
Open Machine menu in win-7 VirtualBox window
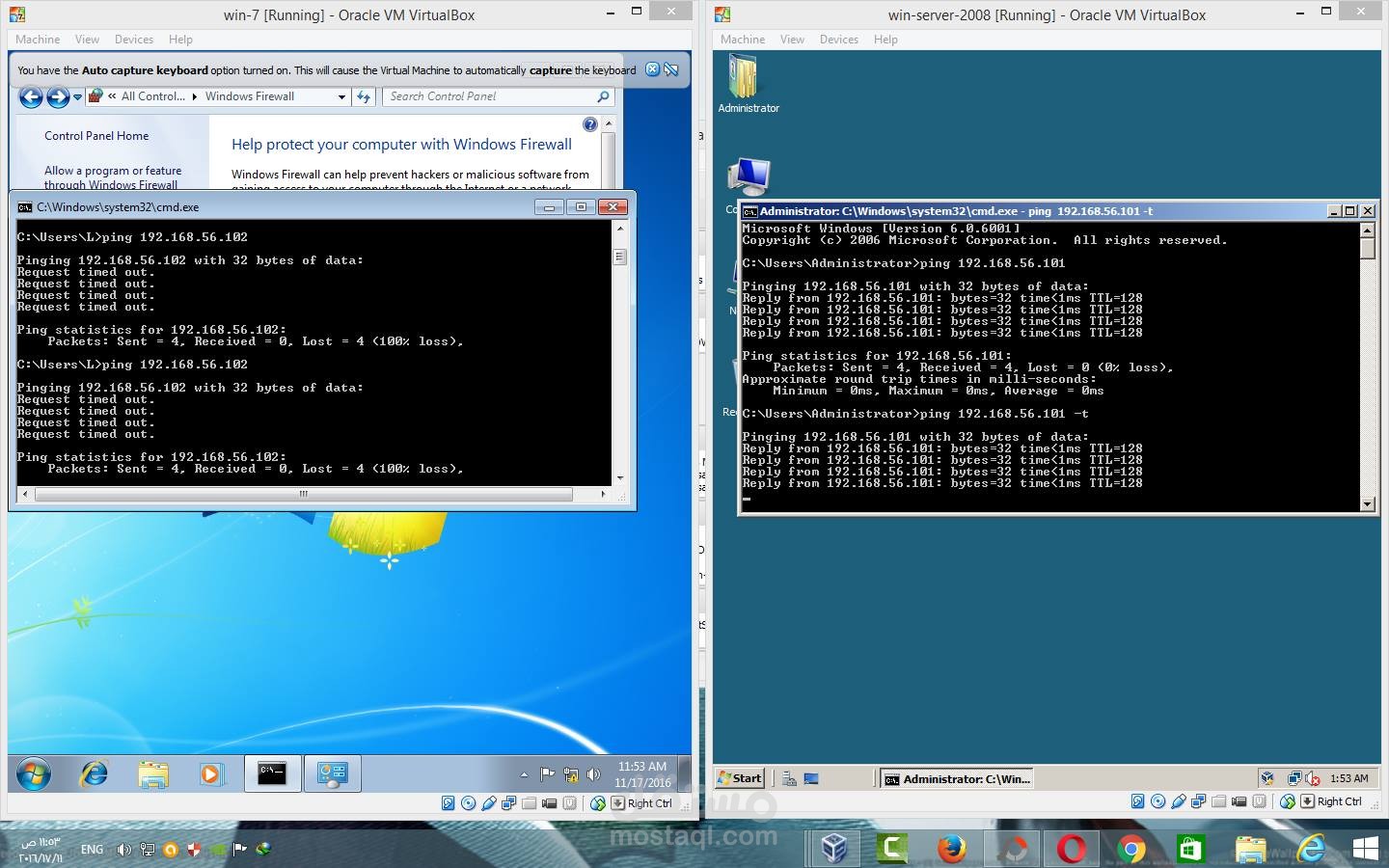point(38,40)
